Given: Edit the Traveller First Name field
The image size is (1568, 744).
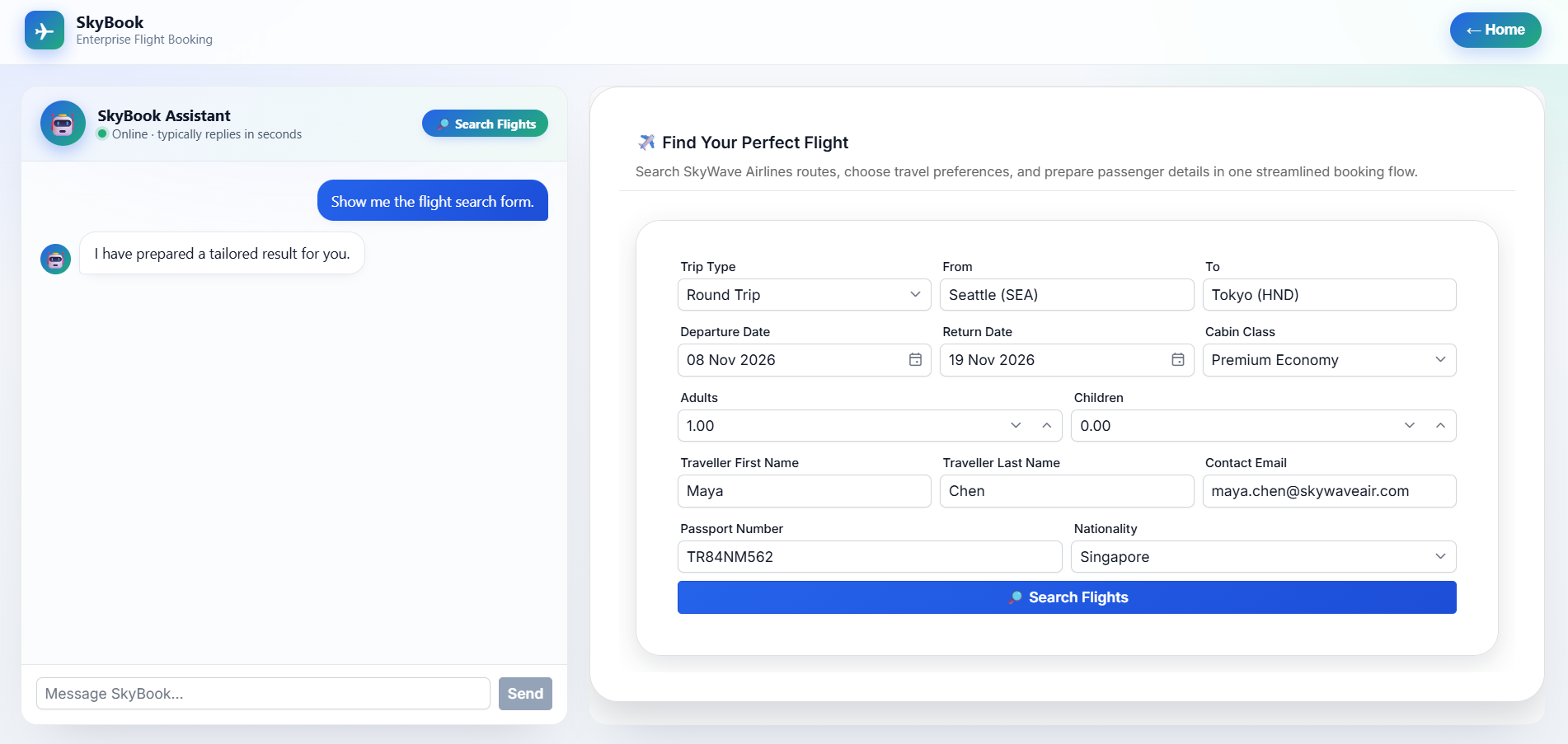Looking at the screenshot, I should 804,491.
